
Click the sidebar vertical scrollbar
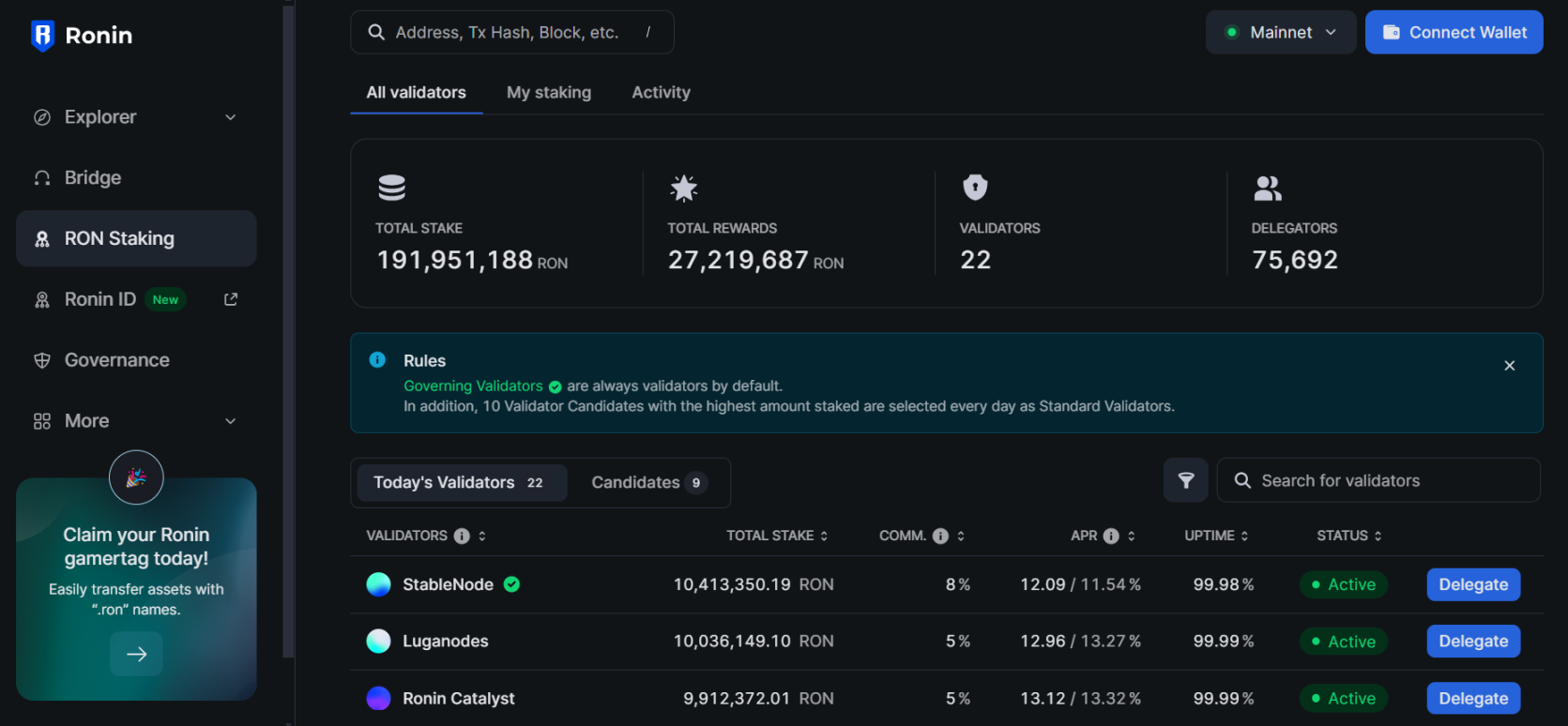(x=289, y=332)
